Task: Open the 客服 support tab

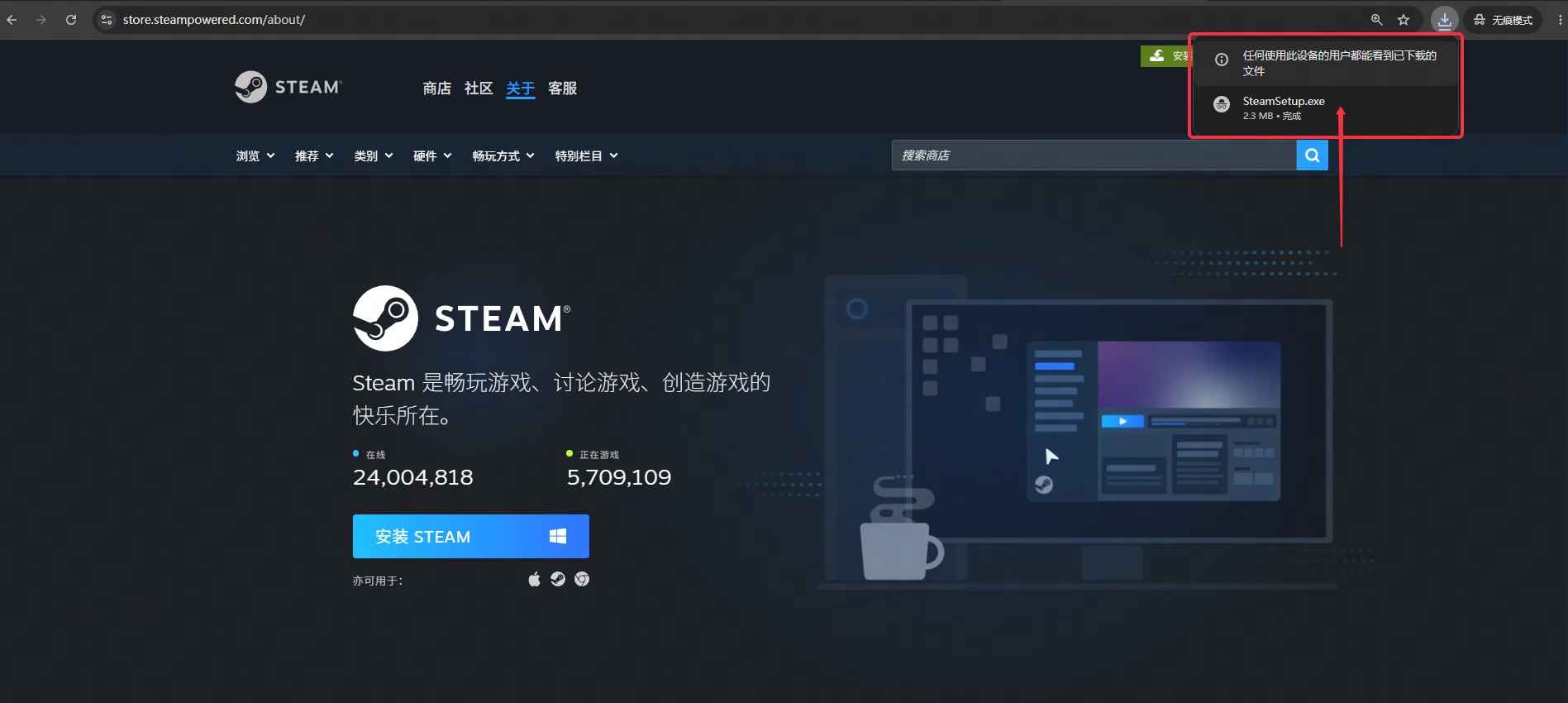Action: (x=563, y=88)
